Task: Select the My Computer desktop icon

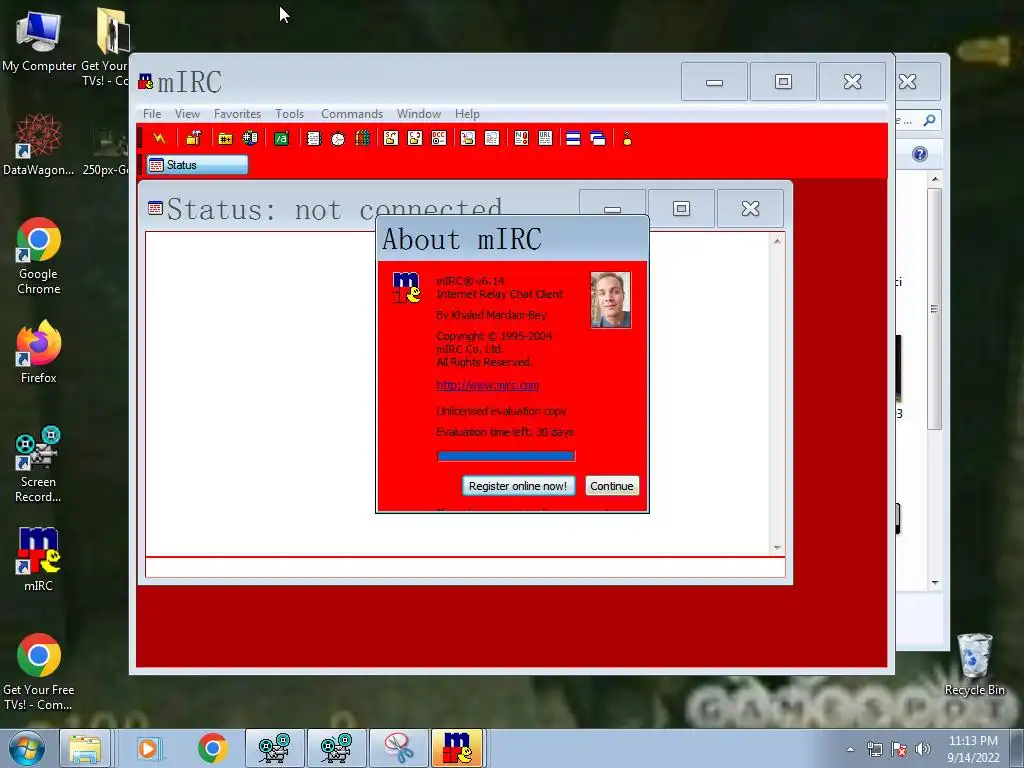Action: [x=39, y=40]
